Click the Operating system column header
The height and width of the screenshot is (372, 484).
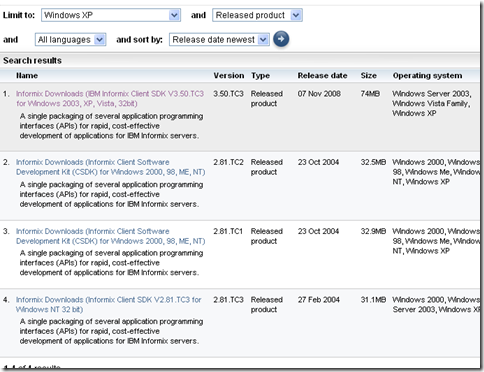click(x=427, y=76)
